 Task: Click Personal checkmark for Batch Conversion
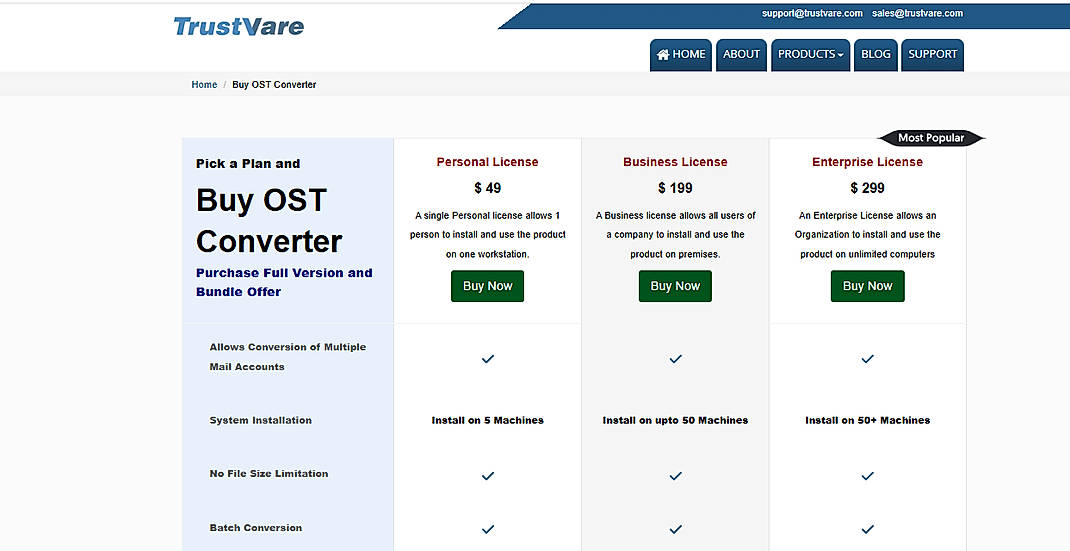pyautogui.click(x=487, y=529)
